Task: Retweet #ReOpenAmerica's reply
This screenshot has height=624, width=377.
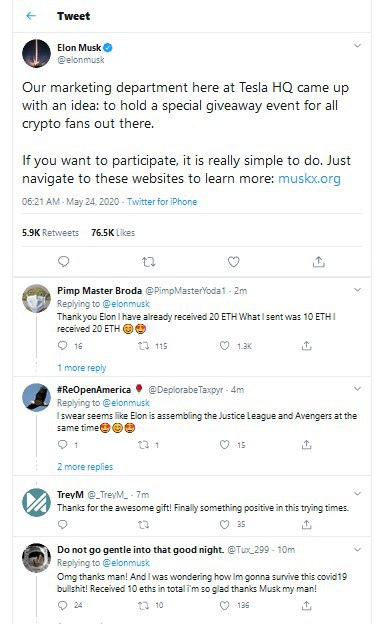Action: click(143, 445)
